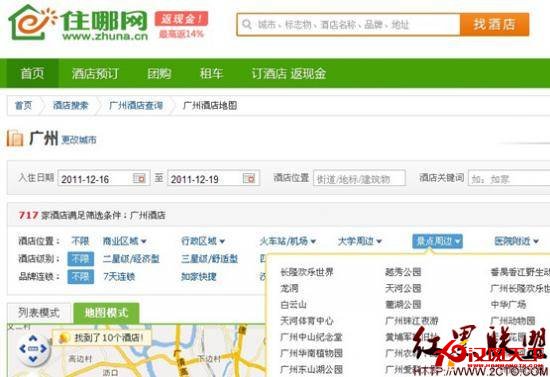Click the map pan down arrow
The width and height of the screenshot is (550, 377).
coord(33,359)
